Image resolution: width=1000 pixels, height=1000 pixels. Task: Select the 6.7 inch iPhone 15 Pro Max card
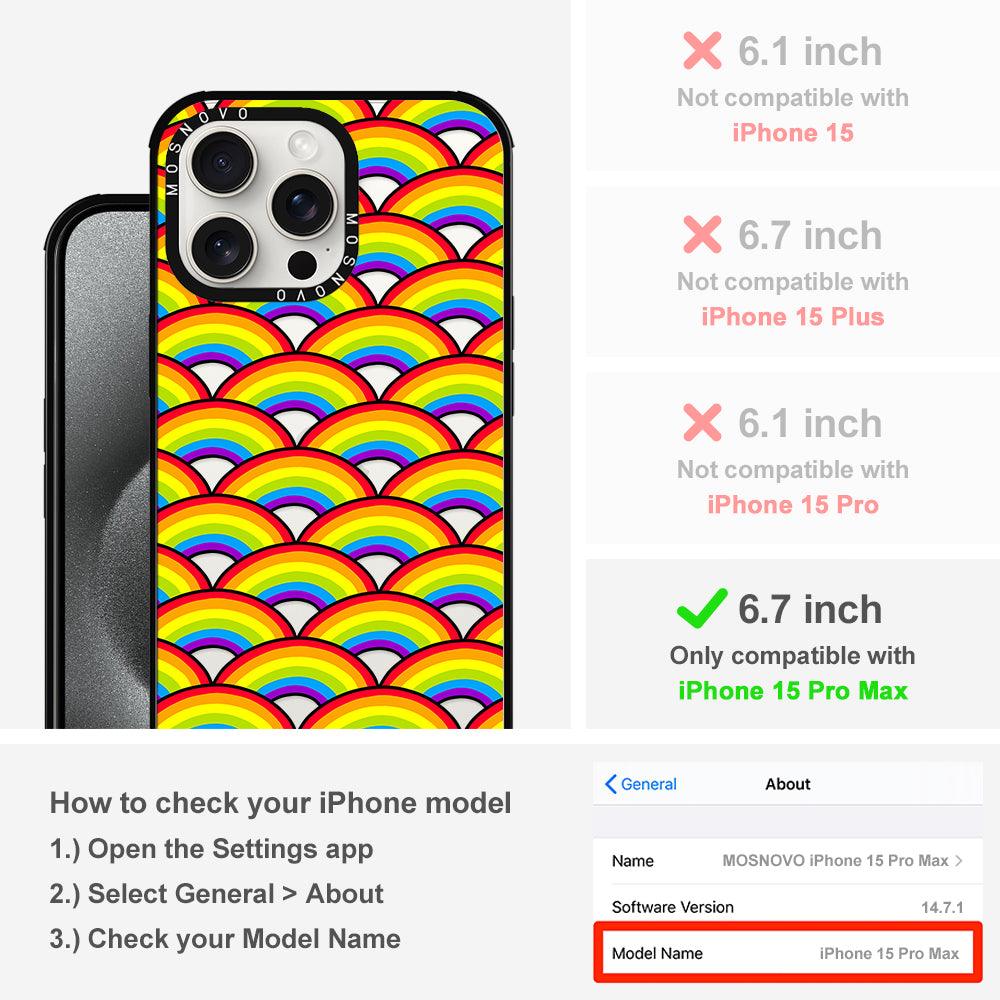pyautogui.click(x=793, y=644)
